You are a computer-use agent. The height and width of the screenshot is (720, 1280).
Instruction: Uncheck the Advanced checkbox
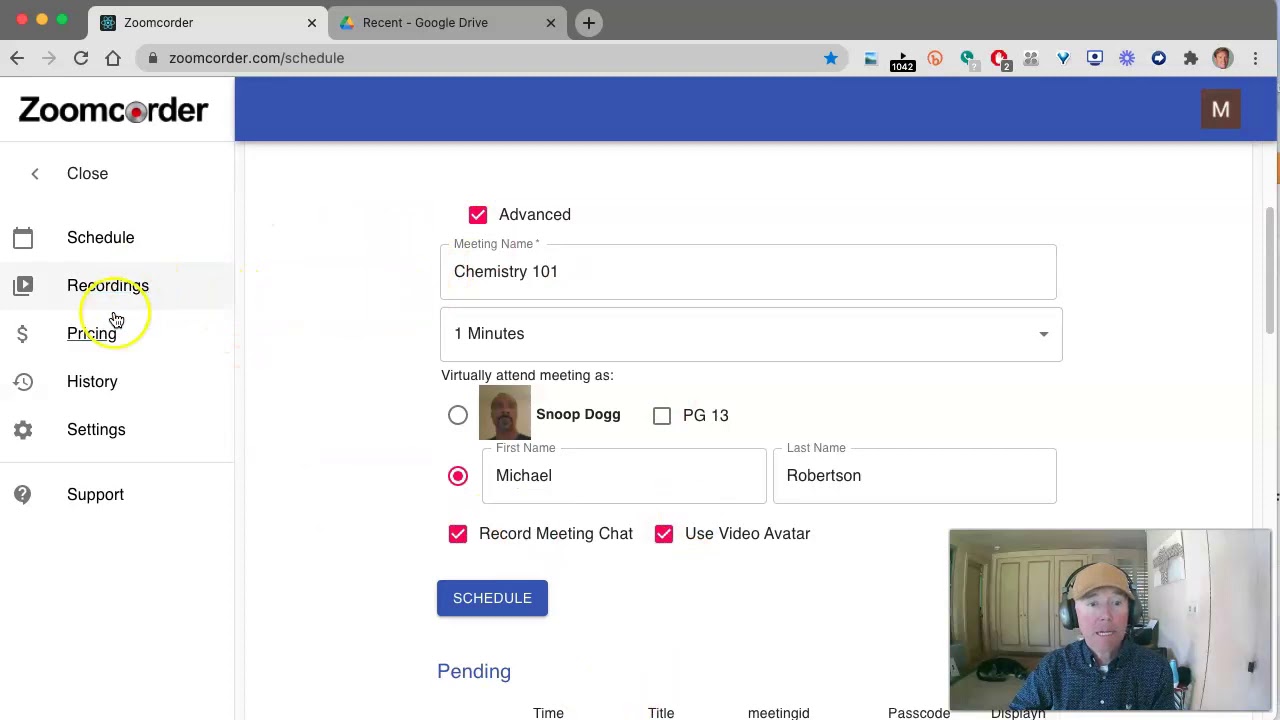coord(478,215)
